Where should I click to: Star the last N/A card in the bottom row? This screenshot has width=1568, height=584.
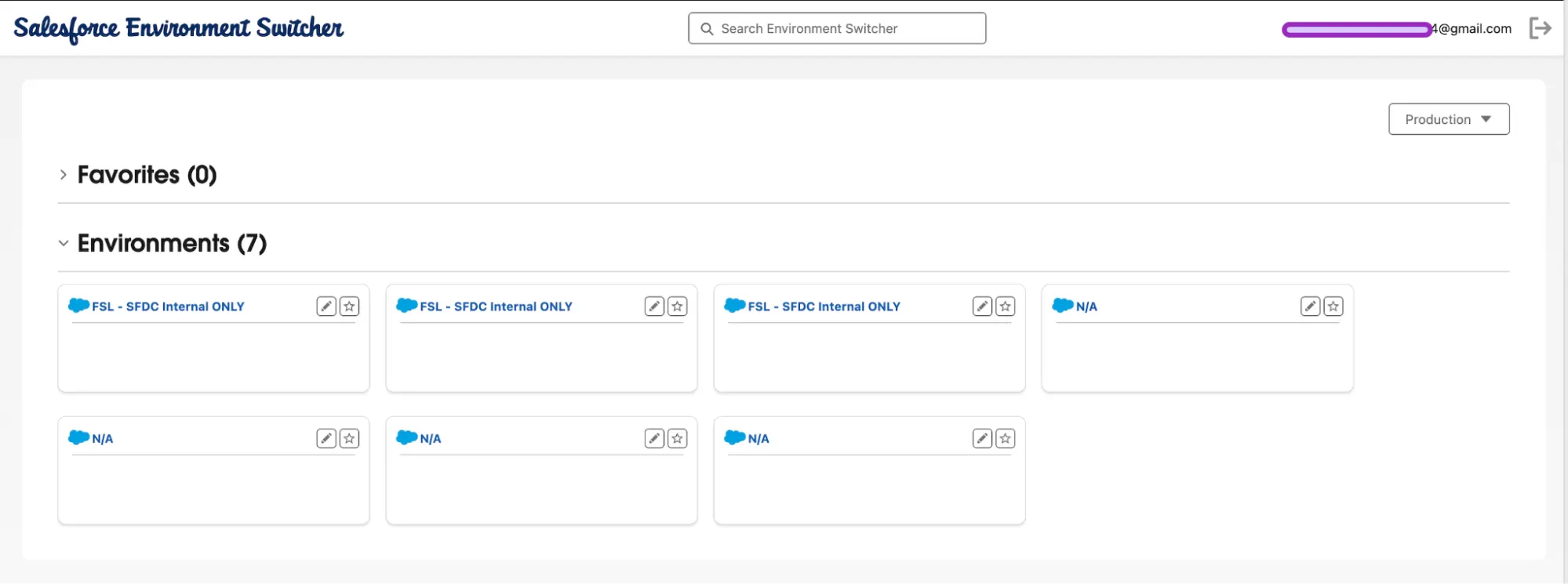1006,439
